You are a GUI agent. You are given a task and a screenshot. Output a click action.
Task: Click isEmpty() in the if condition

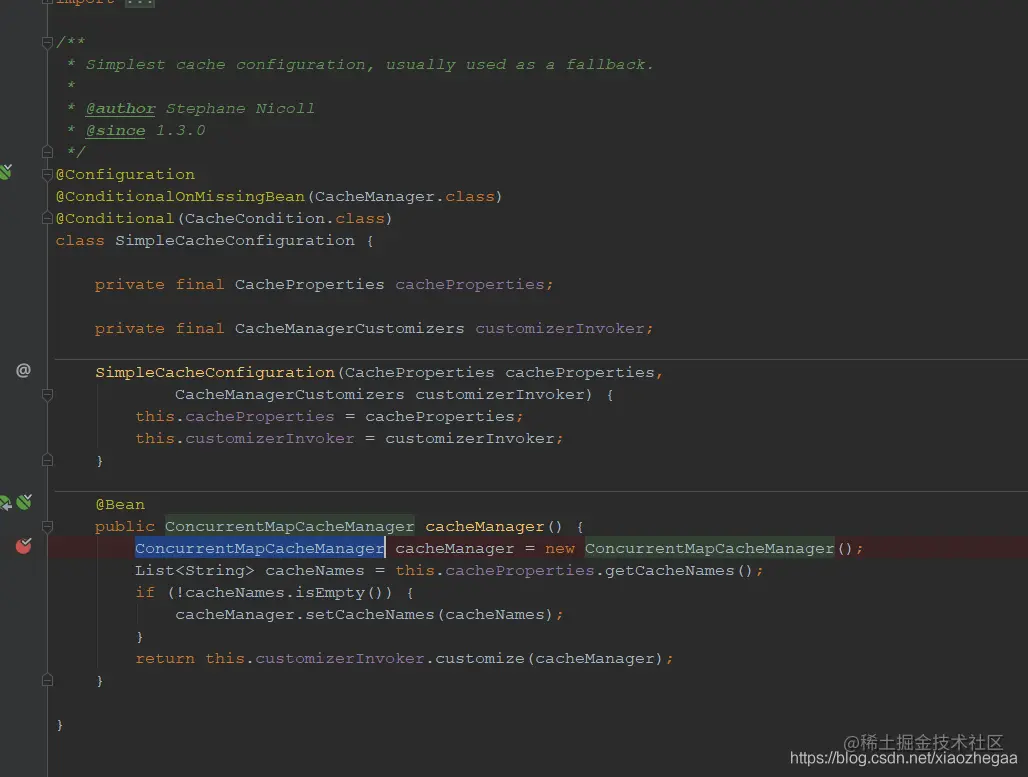tap(344, 593)
